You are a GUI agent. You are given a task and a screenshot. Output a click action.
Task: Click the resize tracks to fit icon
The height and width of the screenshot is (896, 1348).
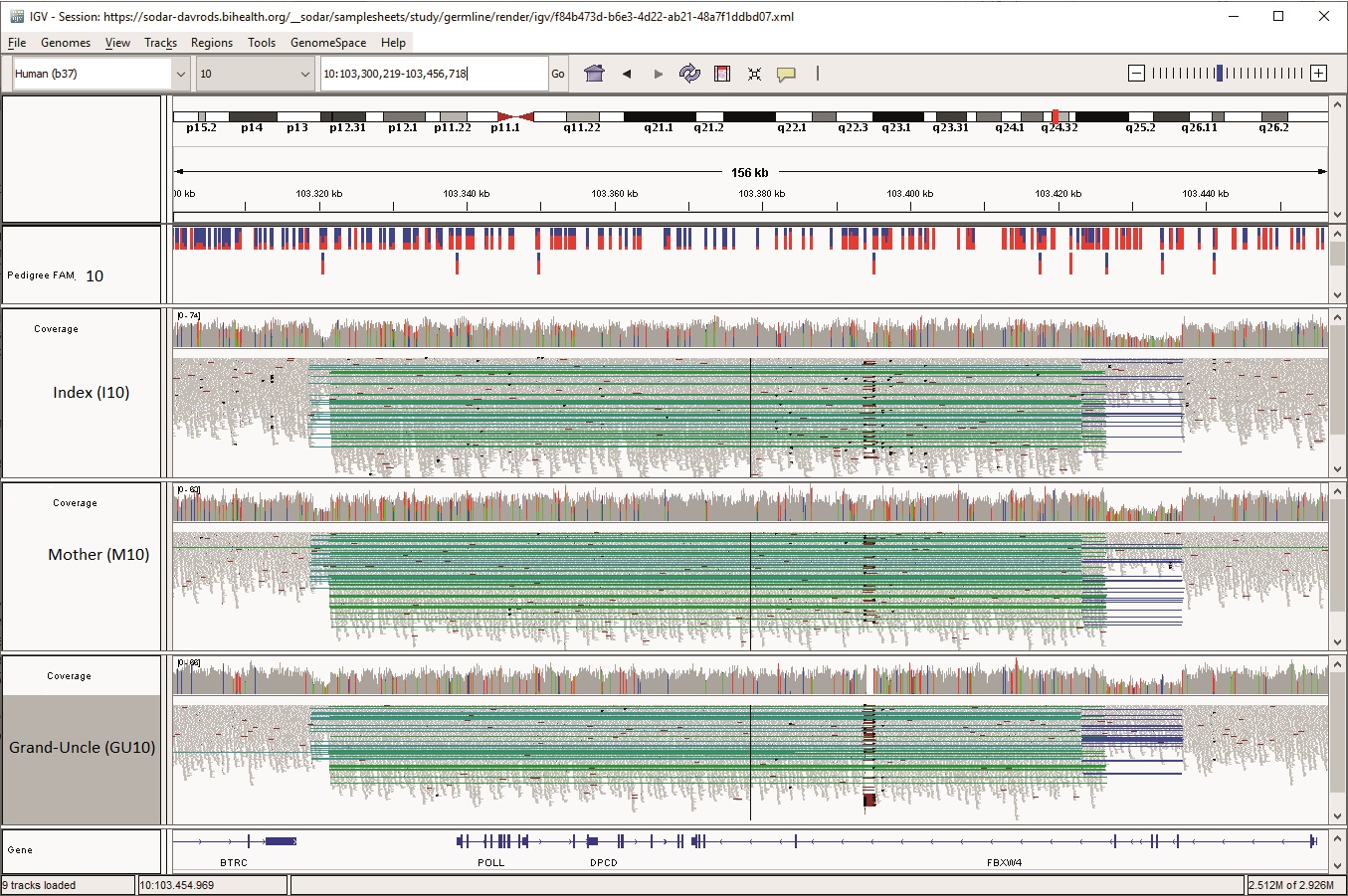(754, 74)
